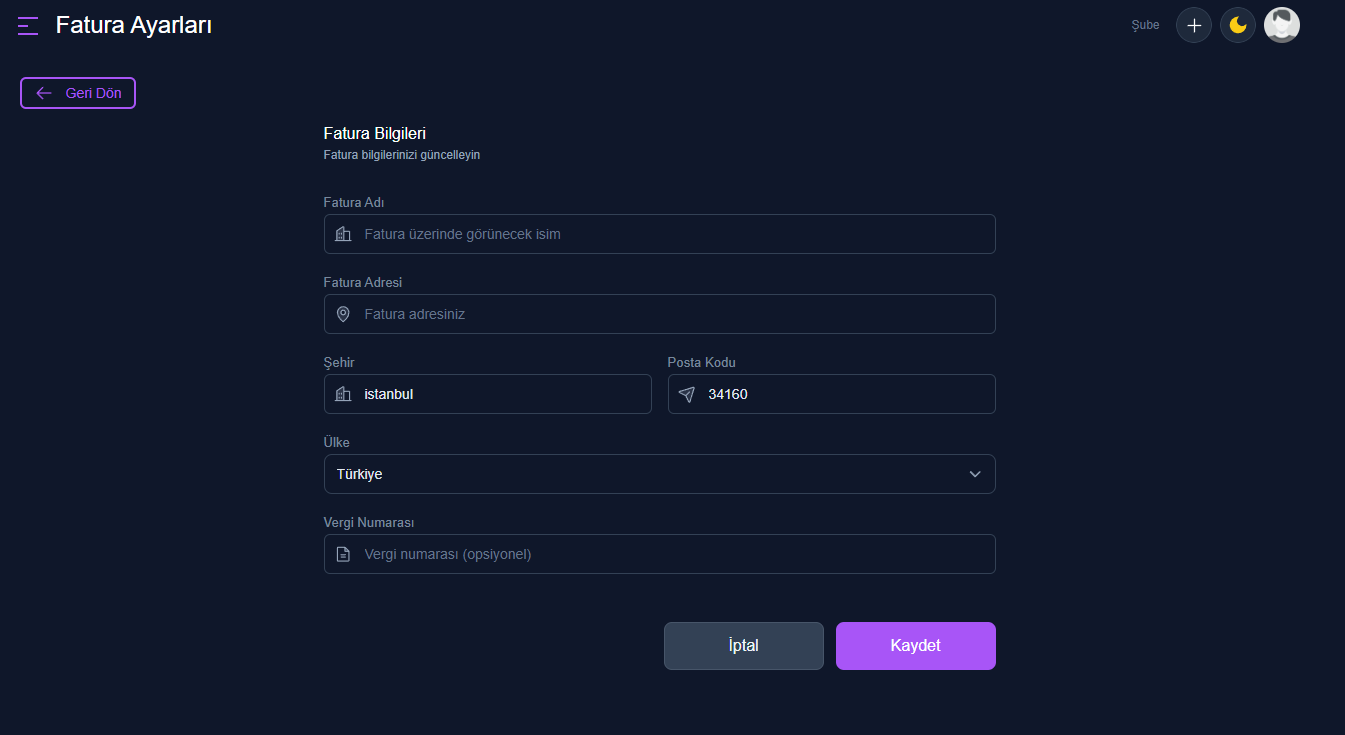1345x735 pixels.
Task: Click the Posta Kodu field with 34160
Action: click(x=832, y=394)
